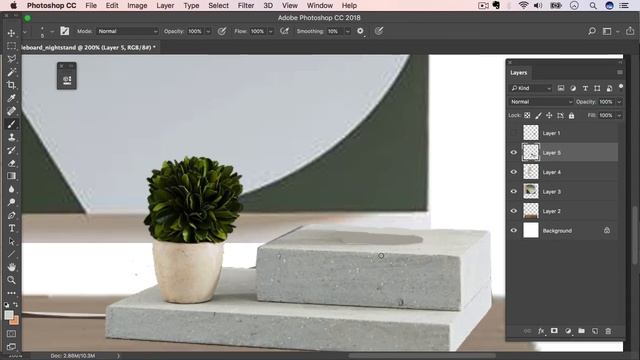Create a new layer
640x360 pixels.
595,331
